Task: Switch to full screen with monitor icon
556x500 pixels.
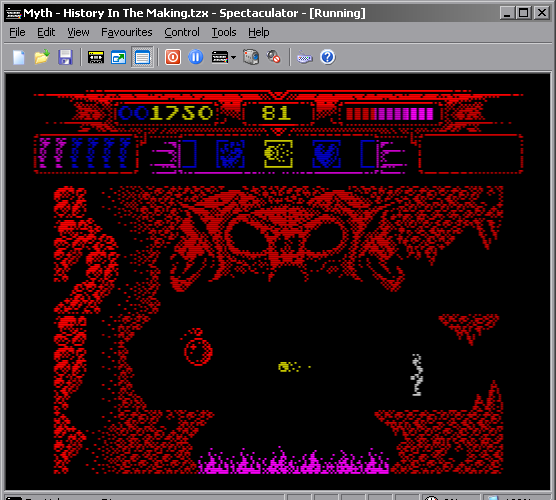Action: point(118,57)
